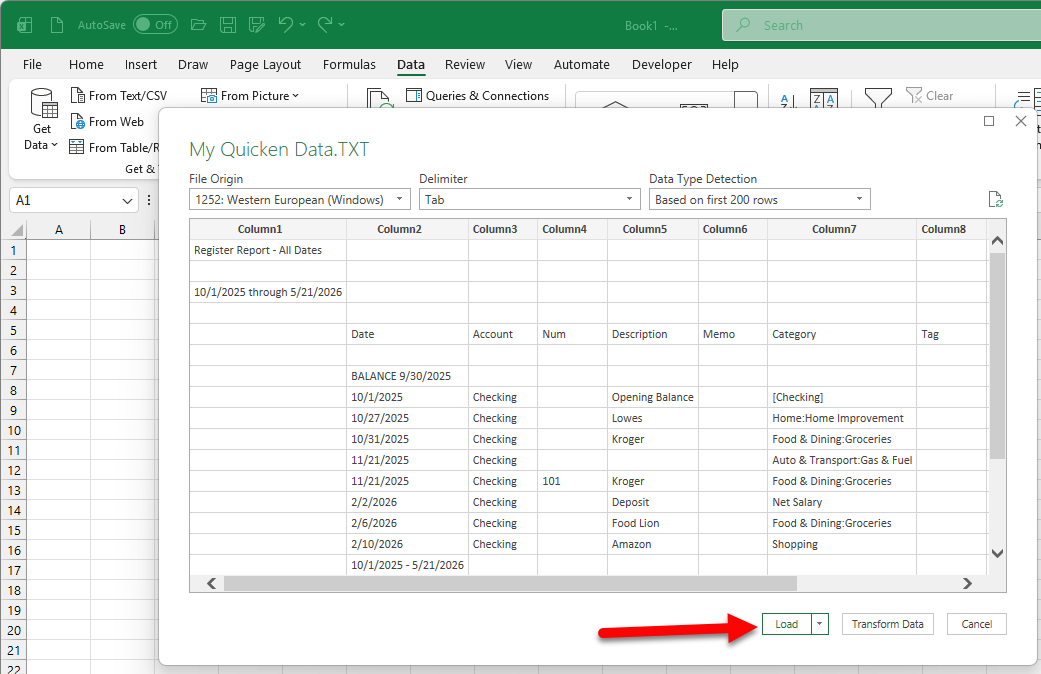The width and height of the screenshot is (1041, 674).
Task: Click the Sort Z to A dialog icon
Action: tap(824, 98)
